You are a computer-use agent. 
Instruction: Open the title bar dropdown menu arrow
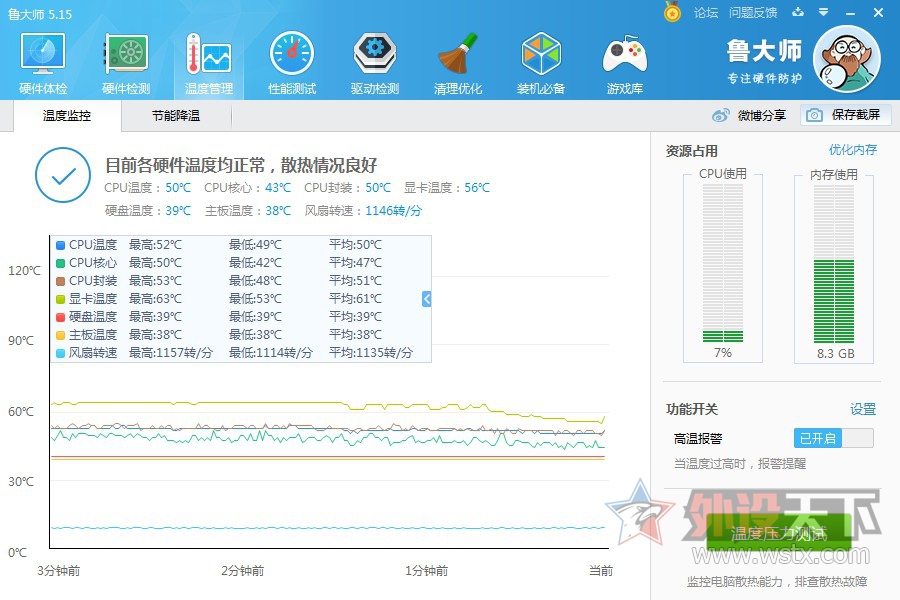coord(824,12)
